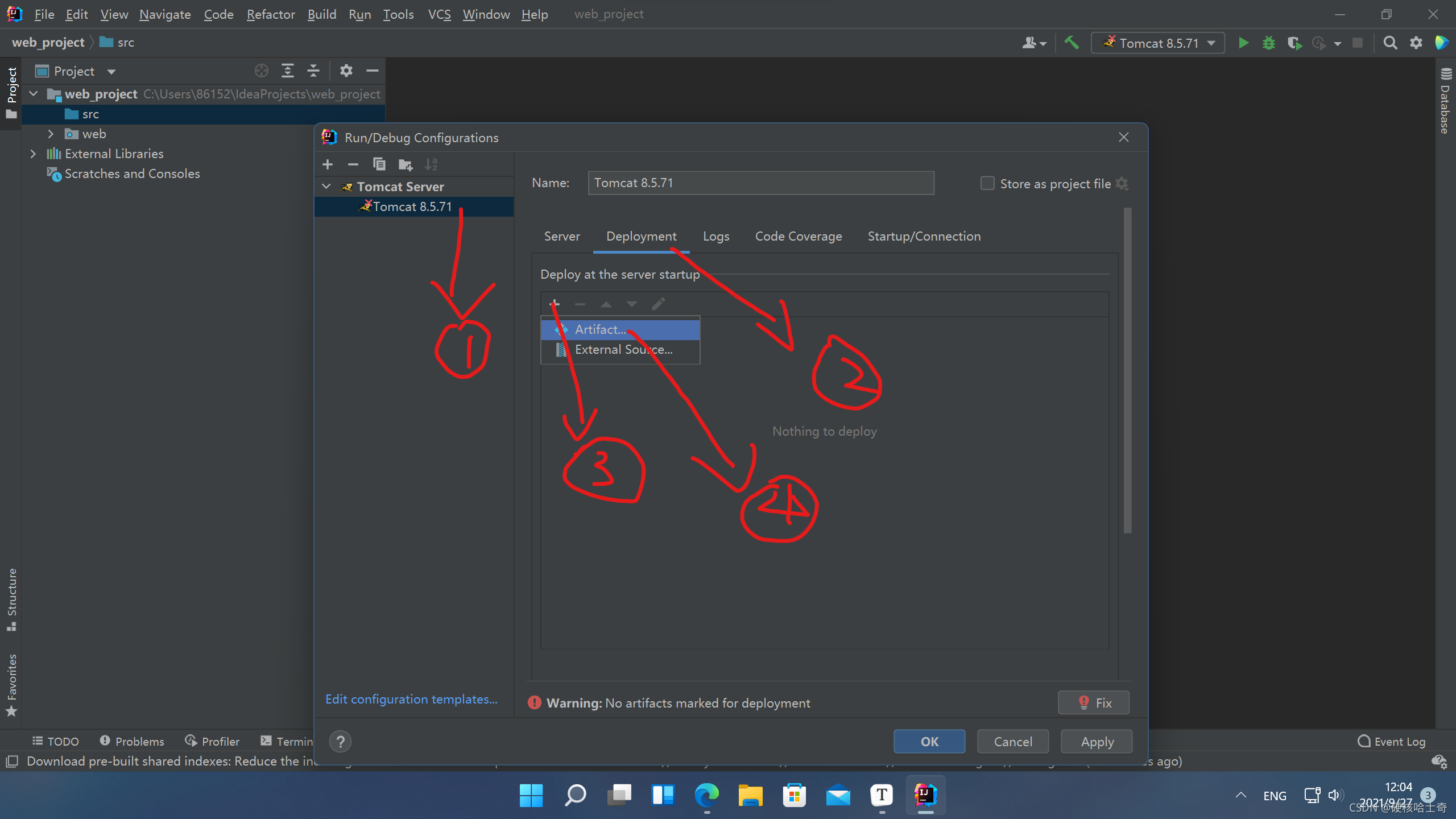Open Edit configuration templates link
The width and height of the screenshot is (1456, 819).
click(x=411, y=699)
